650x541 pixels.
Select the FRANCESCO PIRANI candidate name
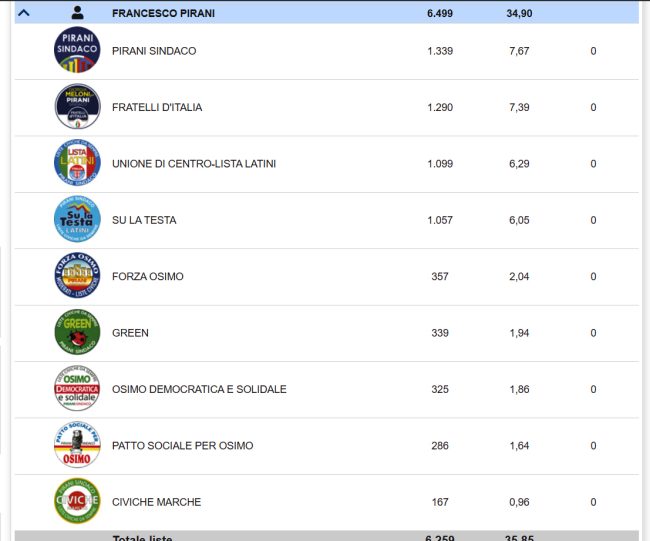(x=163, y=13)
